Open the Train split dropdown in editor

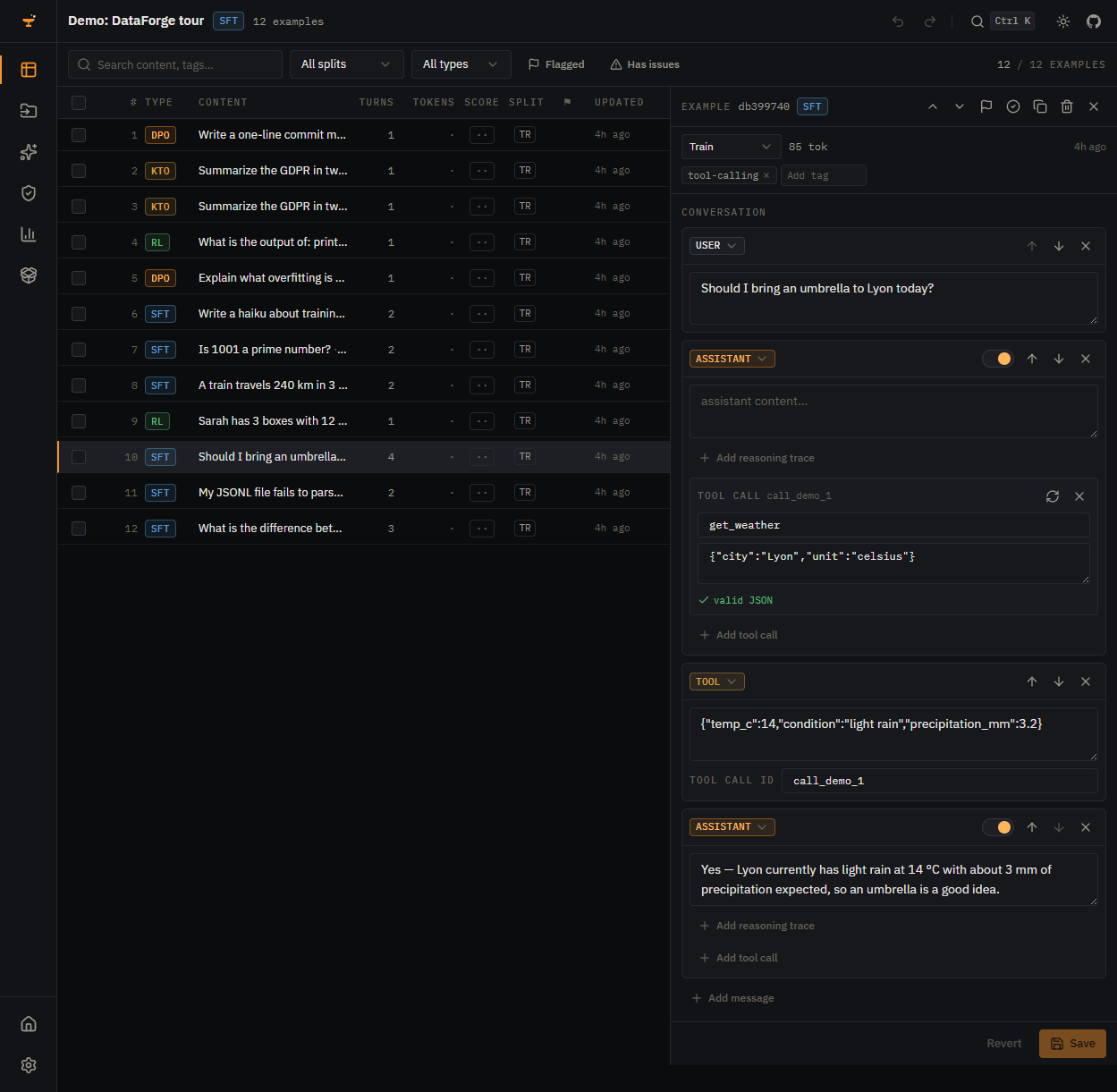(731, 147)
